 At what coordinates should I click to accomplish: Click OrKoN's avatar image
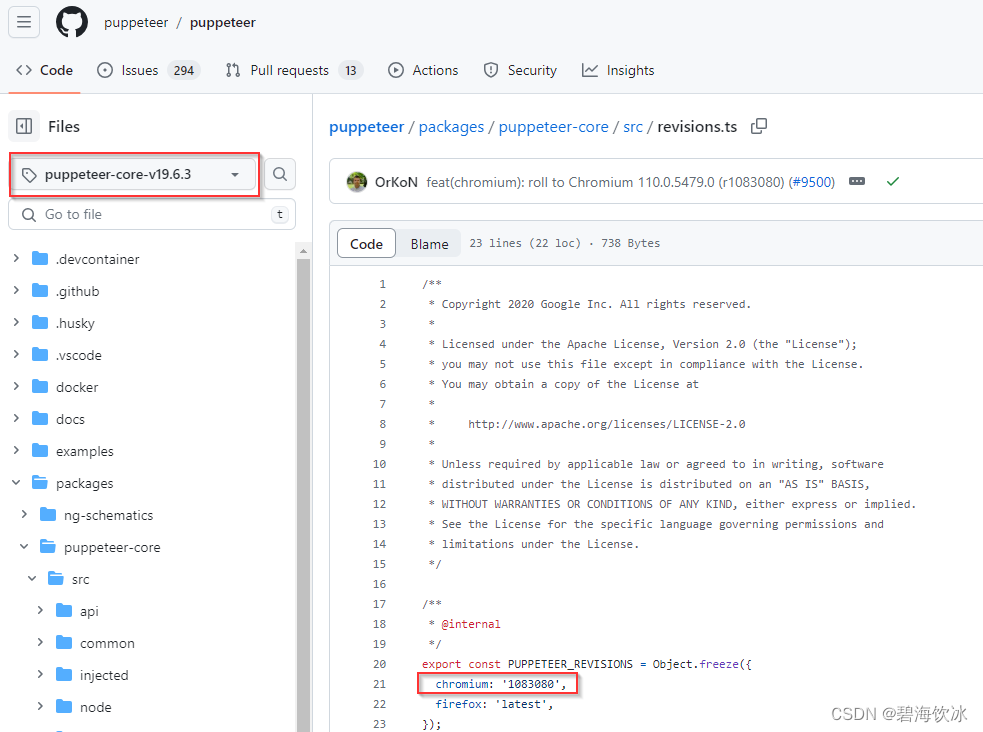coord(357,182)
